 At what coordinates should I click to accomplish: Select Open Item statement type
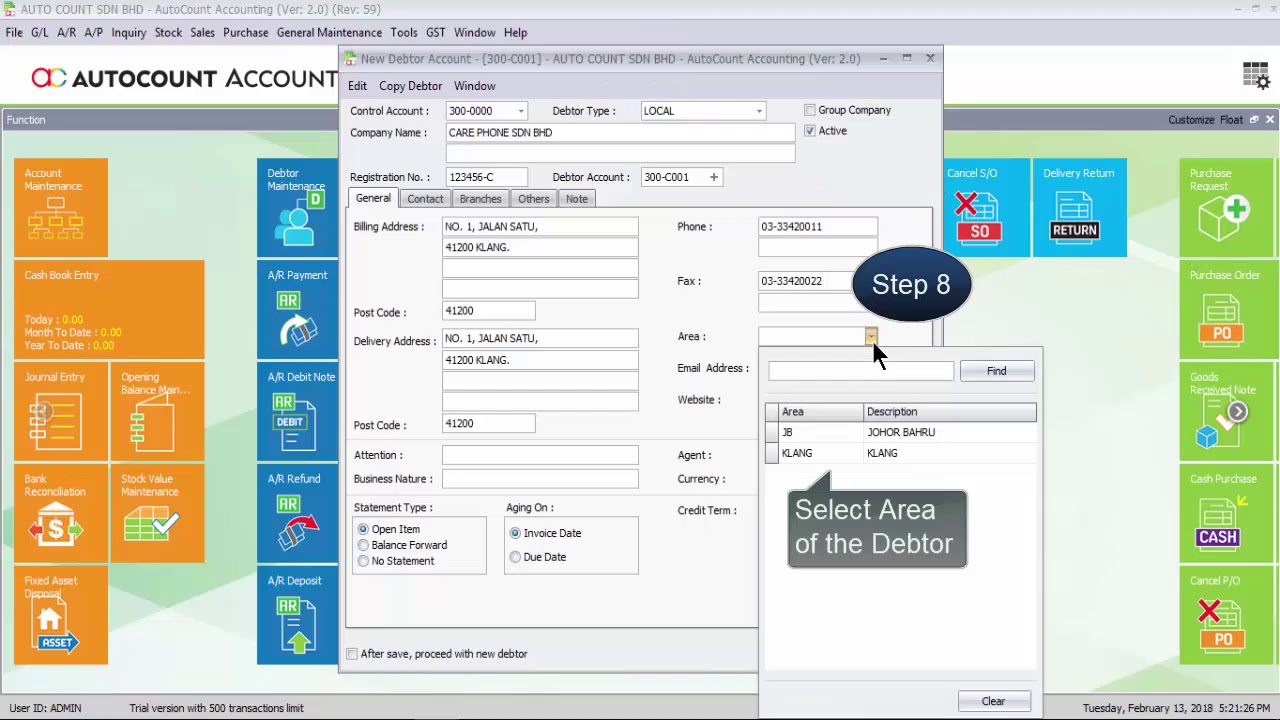pos(364,529)
